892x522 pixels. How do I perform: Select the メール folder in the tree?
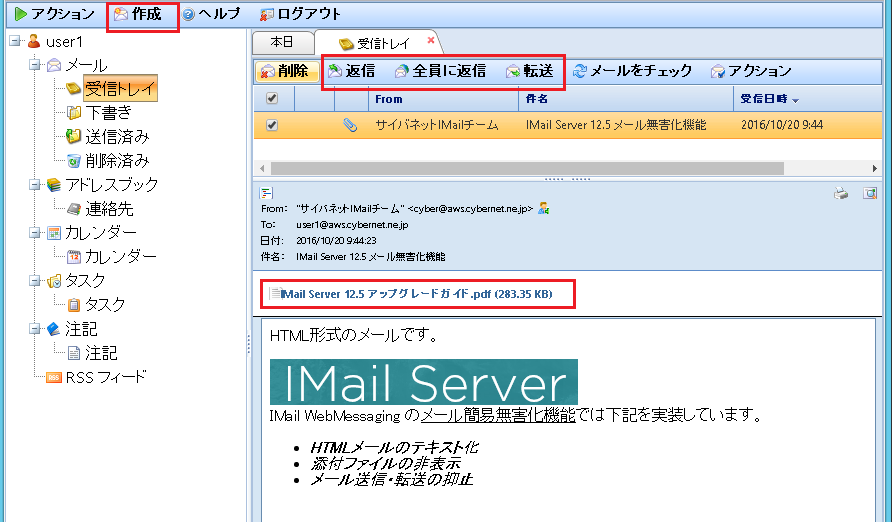click(86, 65)
